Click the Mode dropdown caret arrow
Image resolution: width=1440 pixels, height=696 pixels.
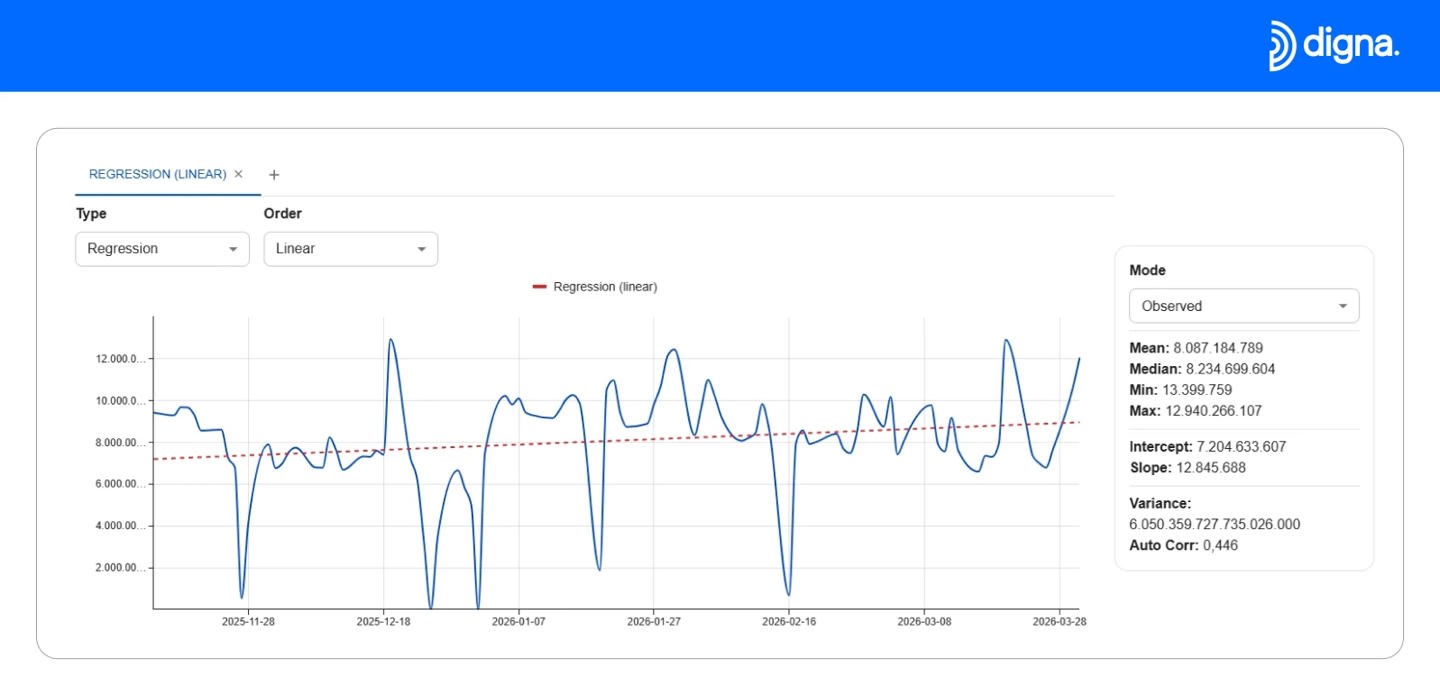[x=1342, y=306]
